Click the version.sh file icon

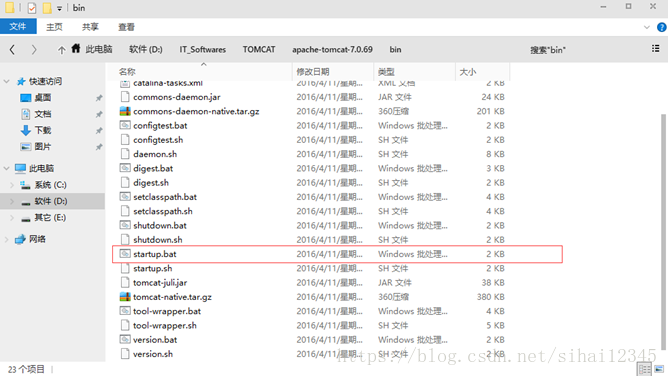click(125, 354)
